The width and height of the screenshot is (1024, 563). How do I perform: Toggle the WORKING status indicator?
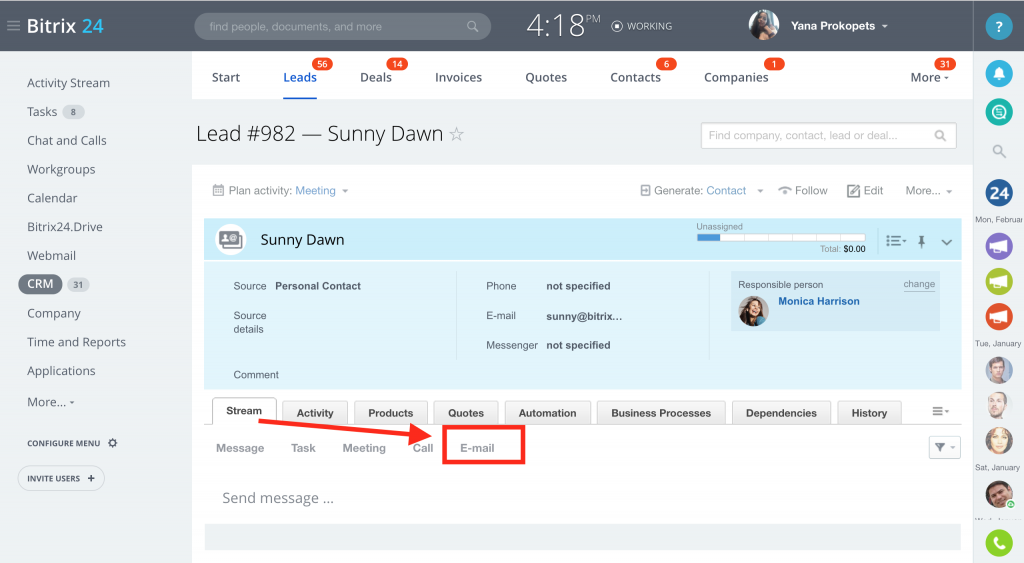tap(641, 26)
